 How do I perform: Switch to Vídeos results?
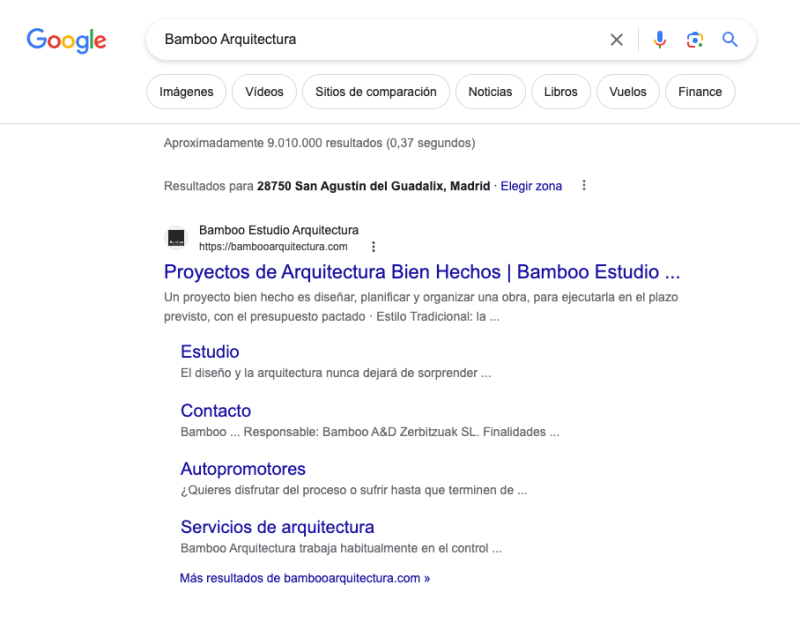pos(264,92)
